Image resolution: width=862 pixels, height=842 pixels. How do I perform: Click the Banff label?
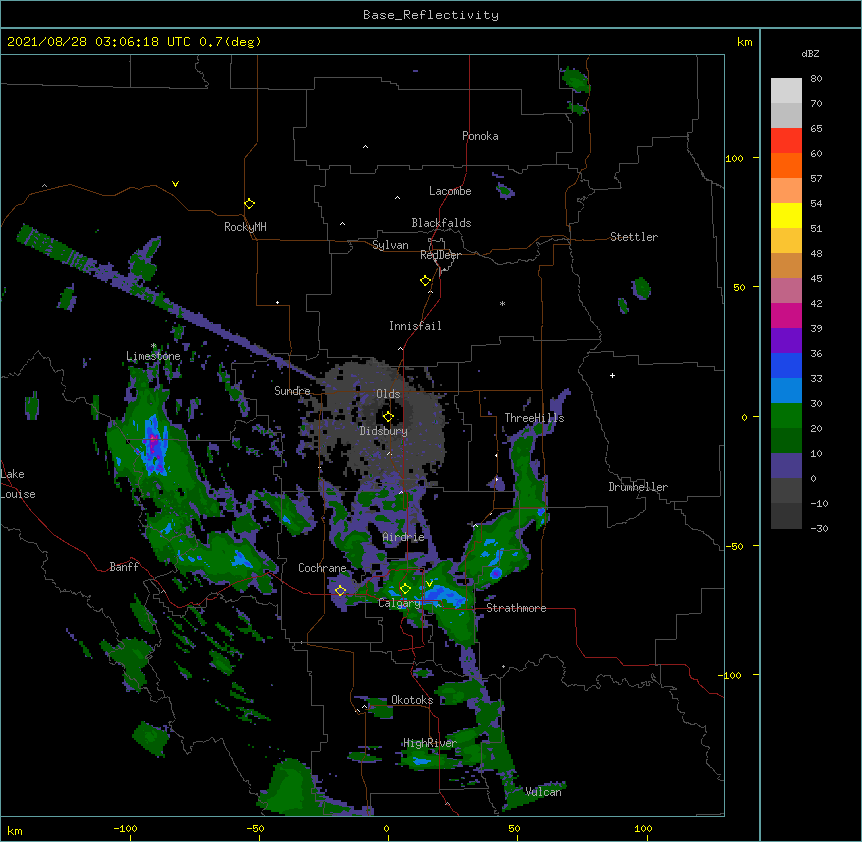pos(124,567)
